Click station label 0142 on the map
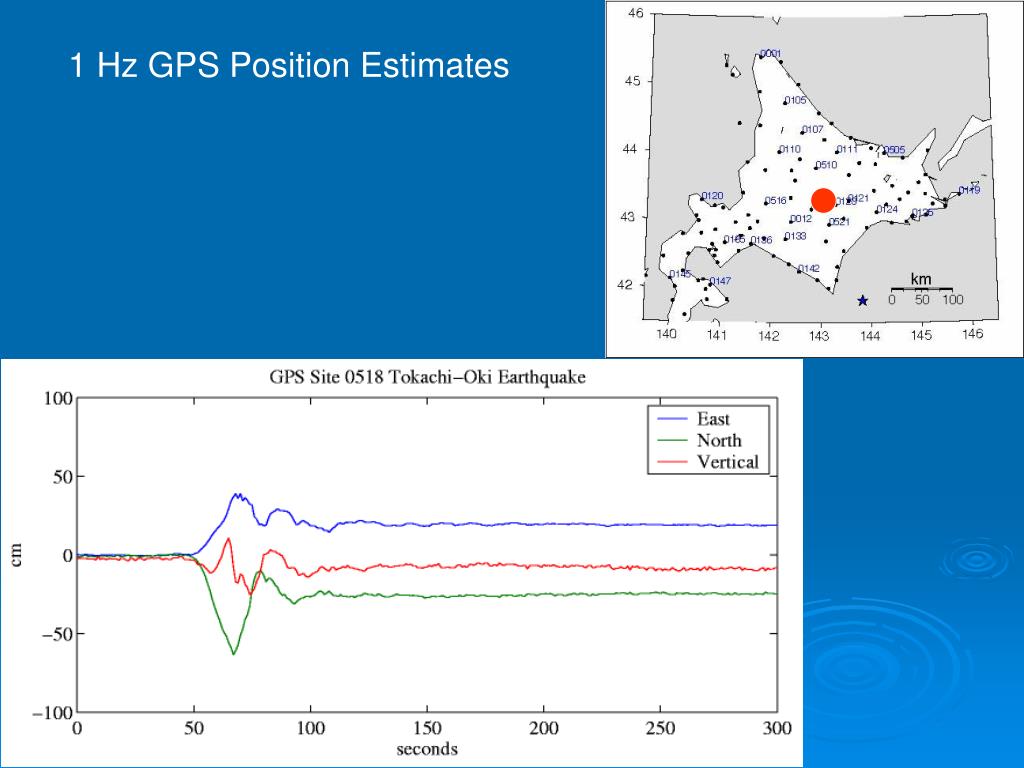The height and width of the screenshot is (768, 1024). coord(808,268)
